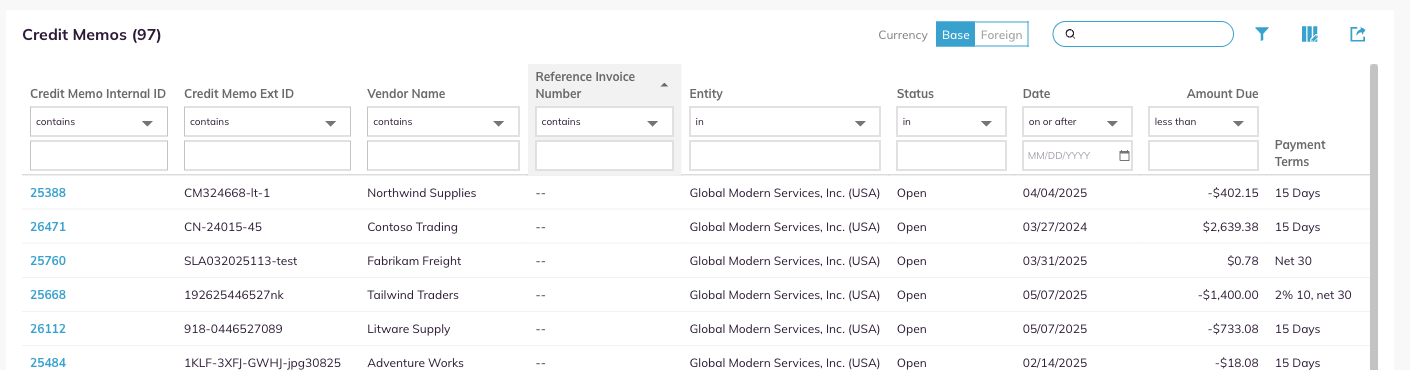Open credit memo 25668

(48, 295)
